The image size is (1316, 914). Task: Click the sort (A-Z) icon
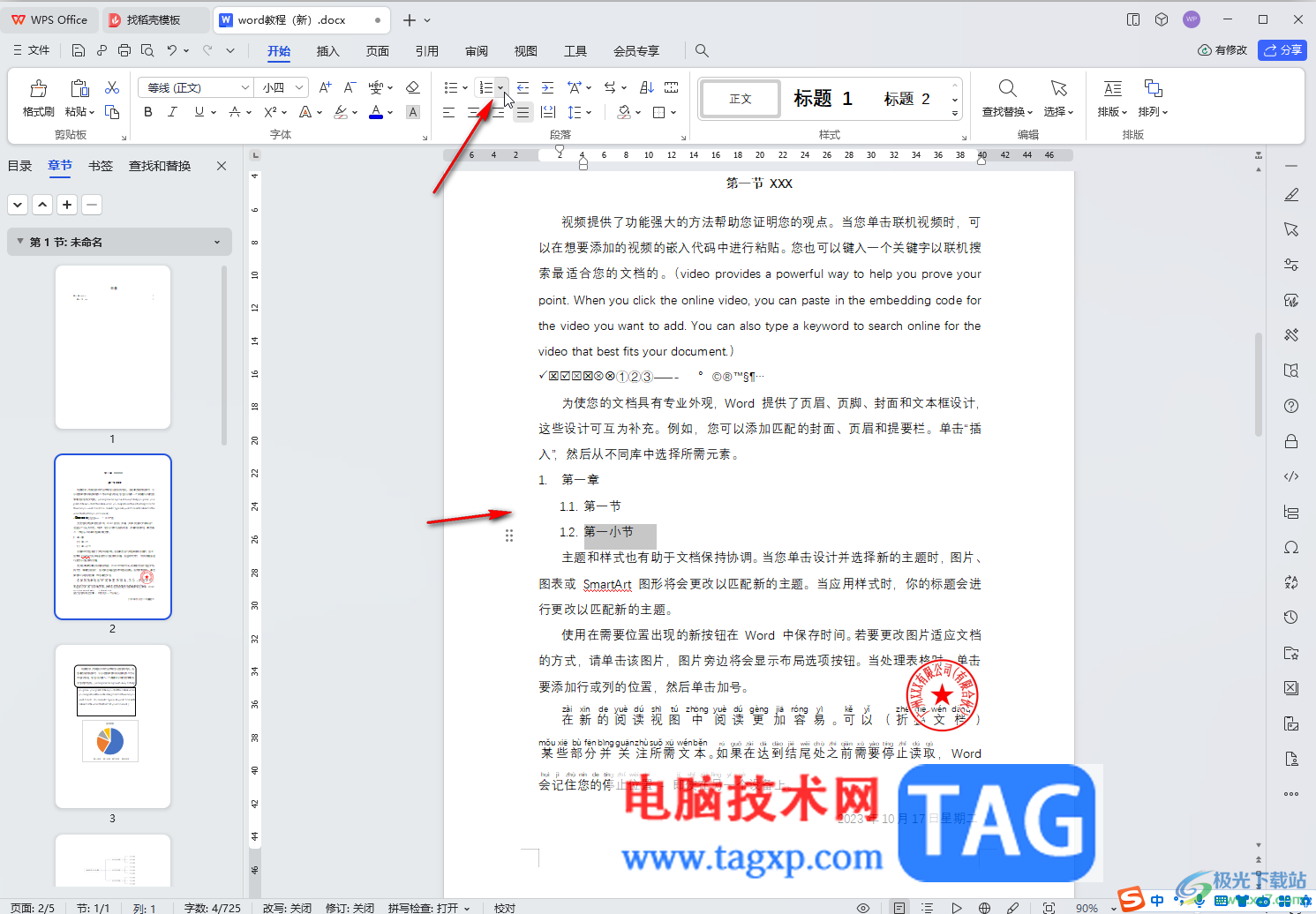[x=647, y=87]
